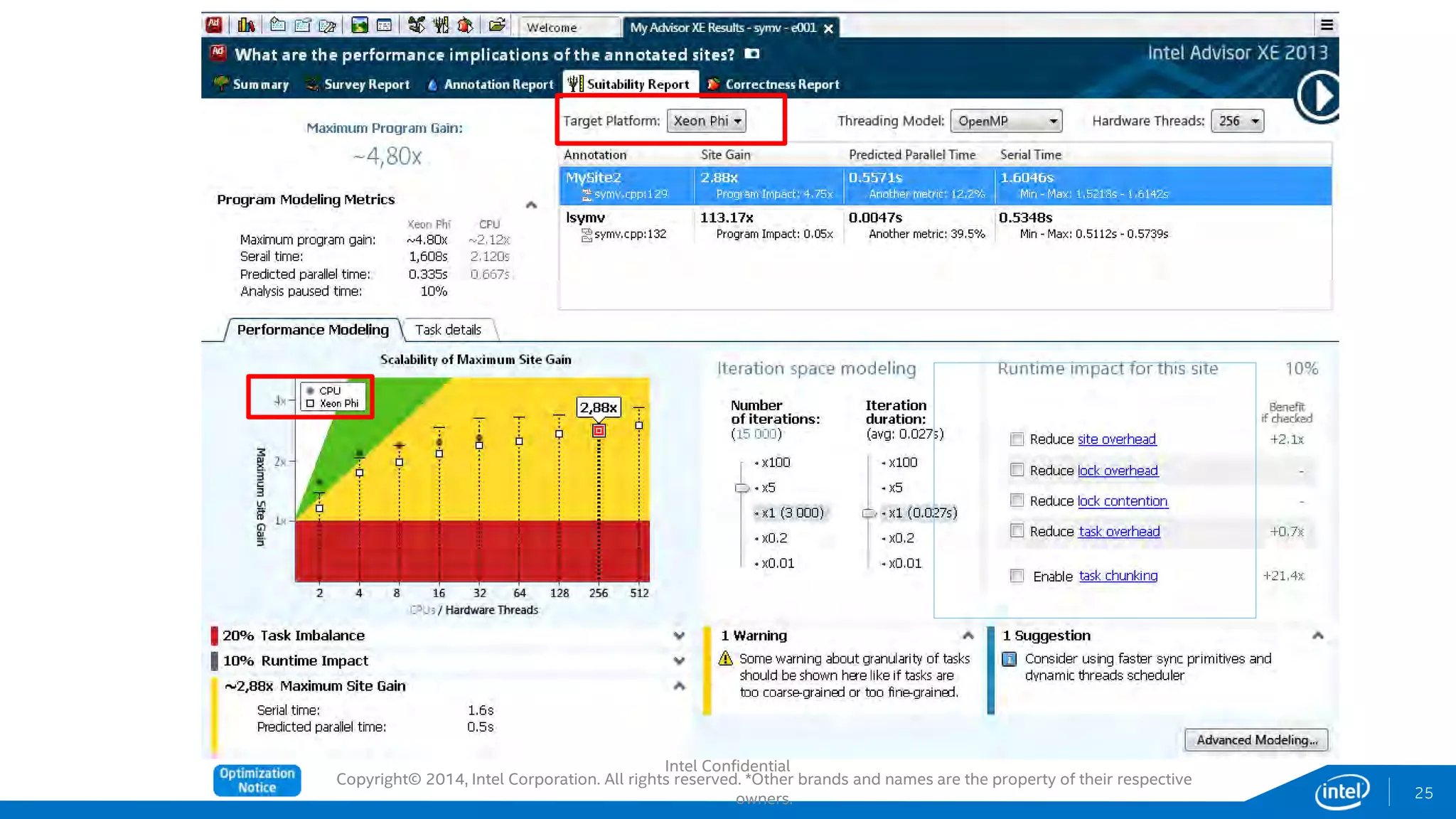This screenshot has width=1456, height=819.
Task: Click the red apple correctness toolbar icon
Action: point(465,26)
